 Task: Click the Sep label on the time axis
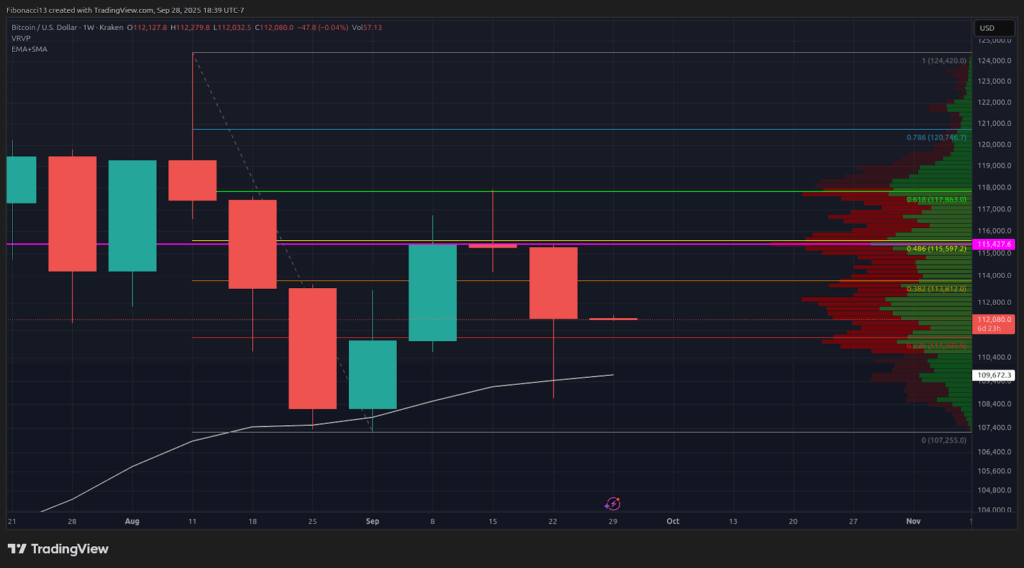tap(372, 521)
